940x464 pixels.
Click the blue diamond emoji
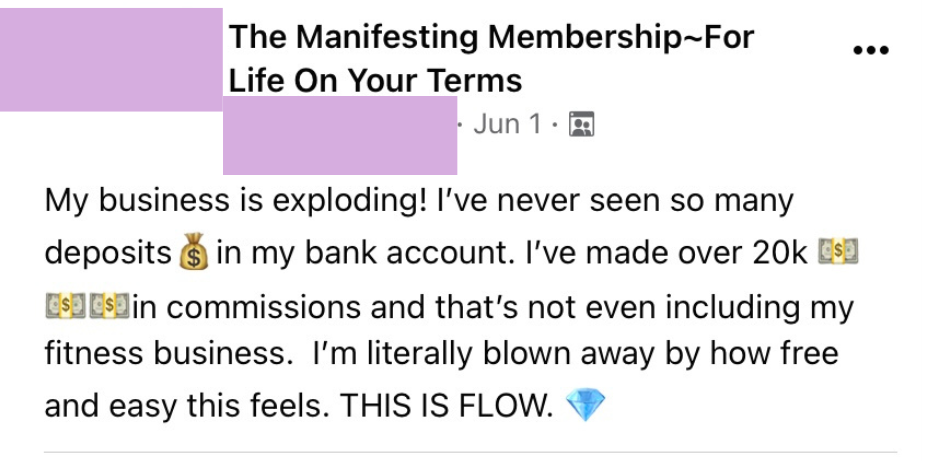point(585,406)
